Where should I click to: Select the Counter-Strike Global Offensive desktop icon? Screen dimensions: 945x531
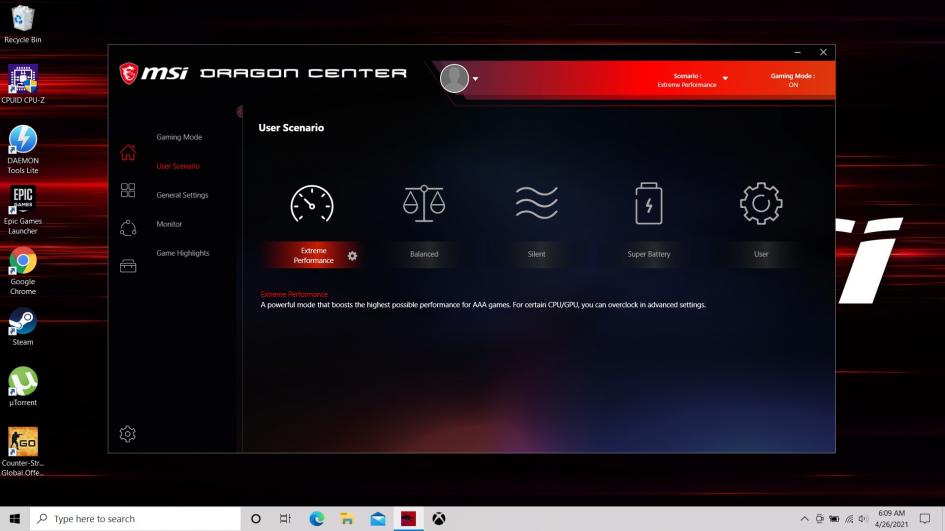(22, 451)
